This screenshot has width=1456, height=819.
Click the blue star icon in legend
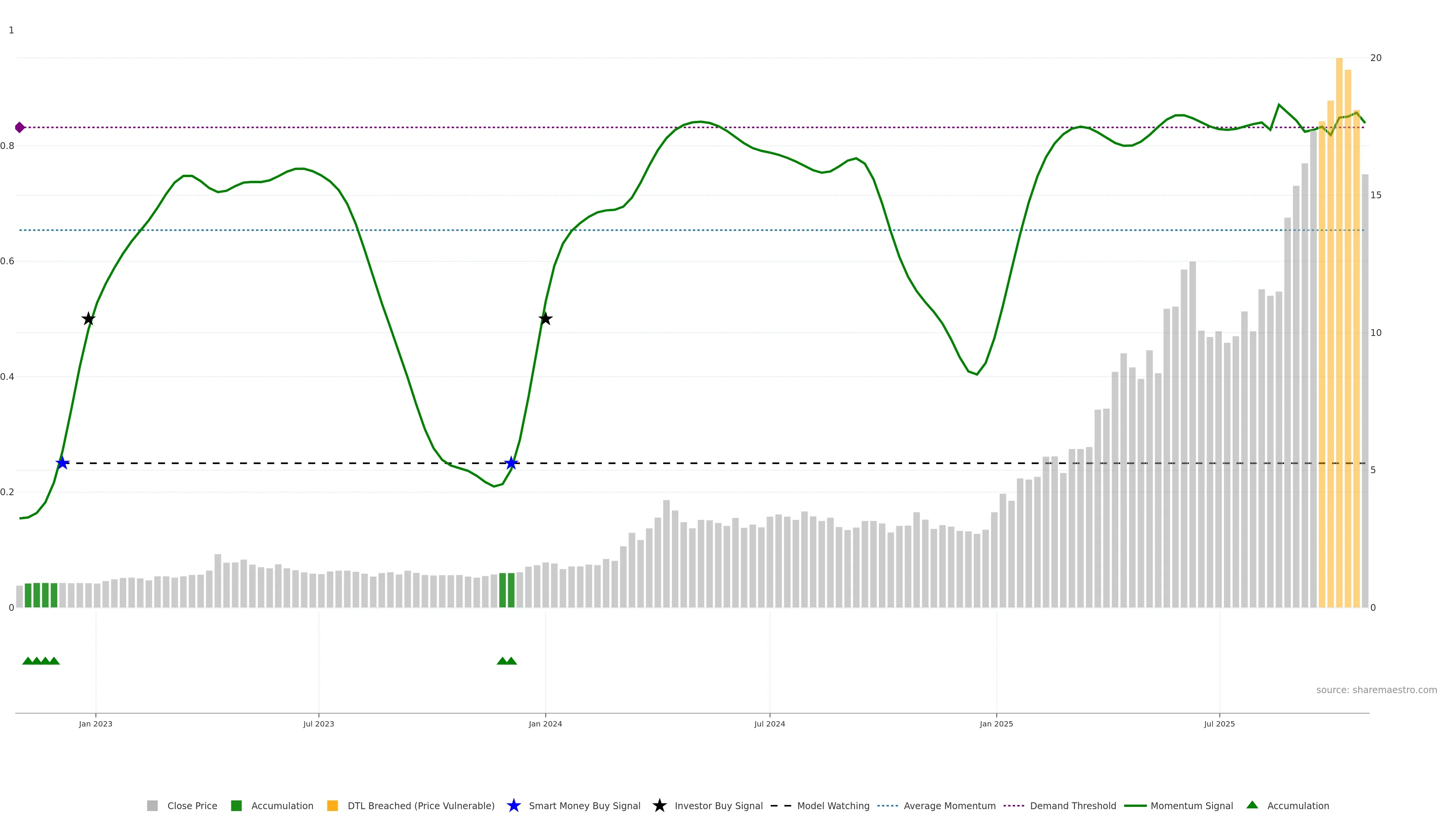tap(513, 805)
